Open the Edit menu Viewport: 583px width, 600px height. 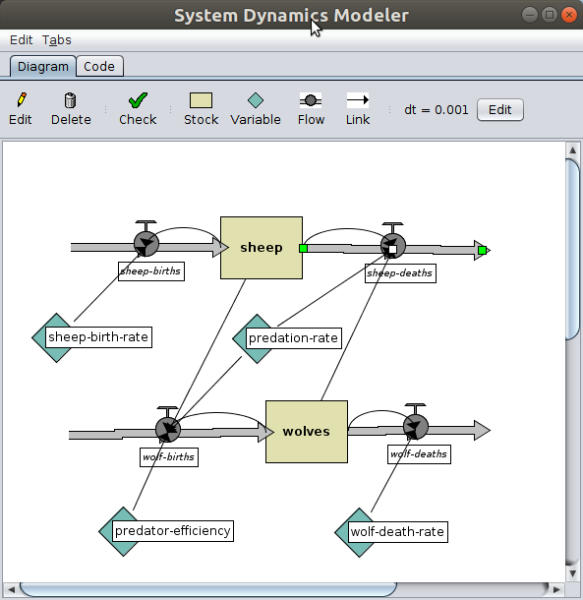[x=21, y=40]
